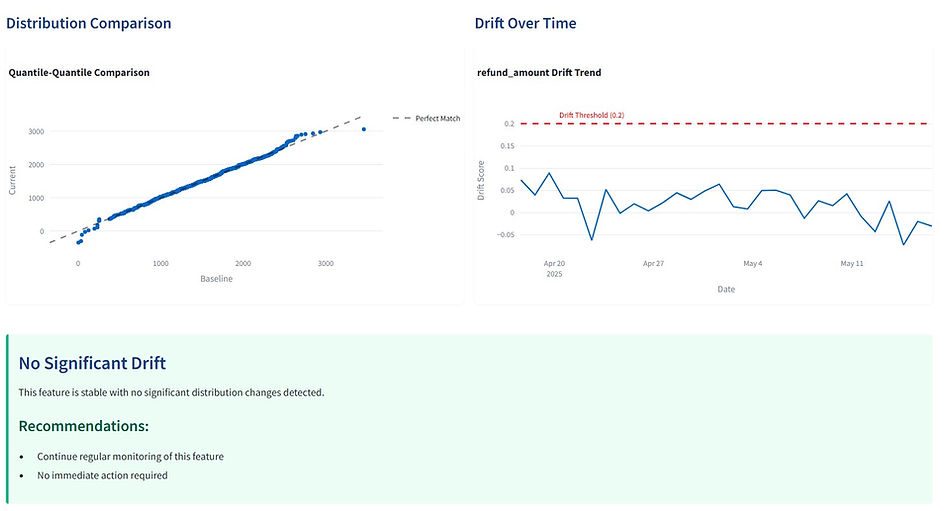
Task: Click the Recommendations heading
Action: [84, 426]
